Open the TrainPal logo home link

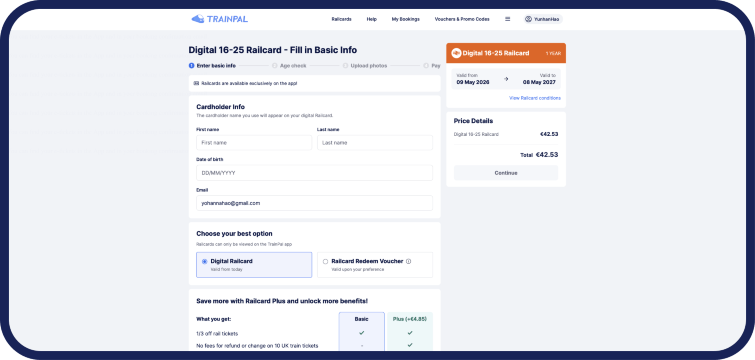220,19
